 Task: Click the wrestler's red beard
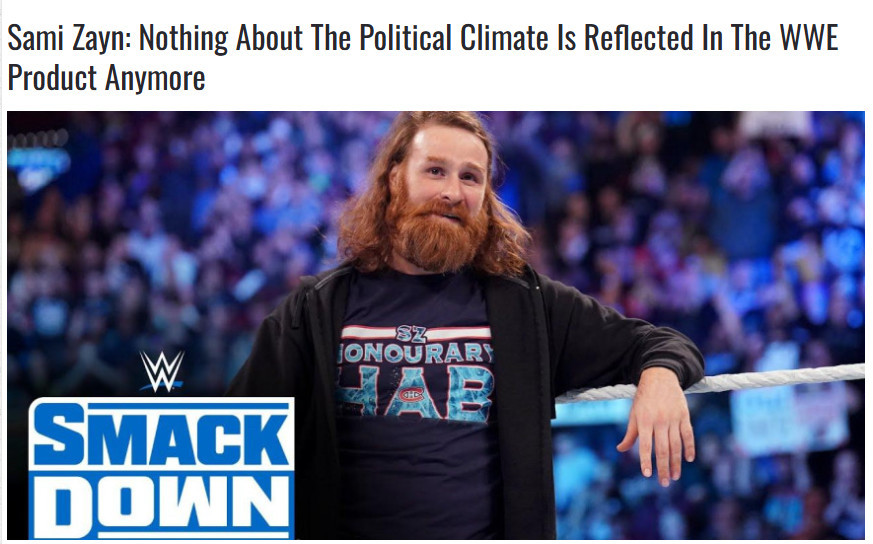[x=438, y=234]
